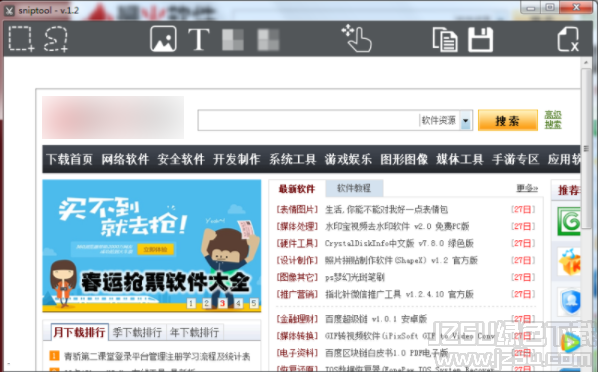Click the scrollbar up arrow
The image size is (598, 372).
[x=586, y=62]
